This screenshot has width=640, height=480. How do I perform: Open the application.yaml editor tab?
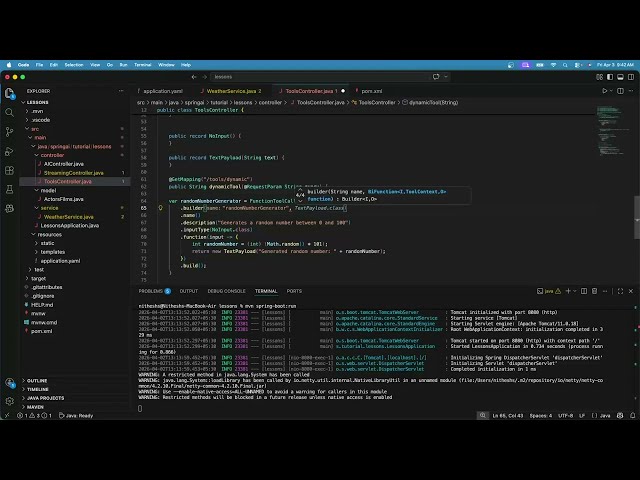[x=163, y=91]
